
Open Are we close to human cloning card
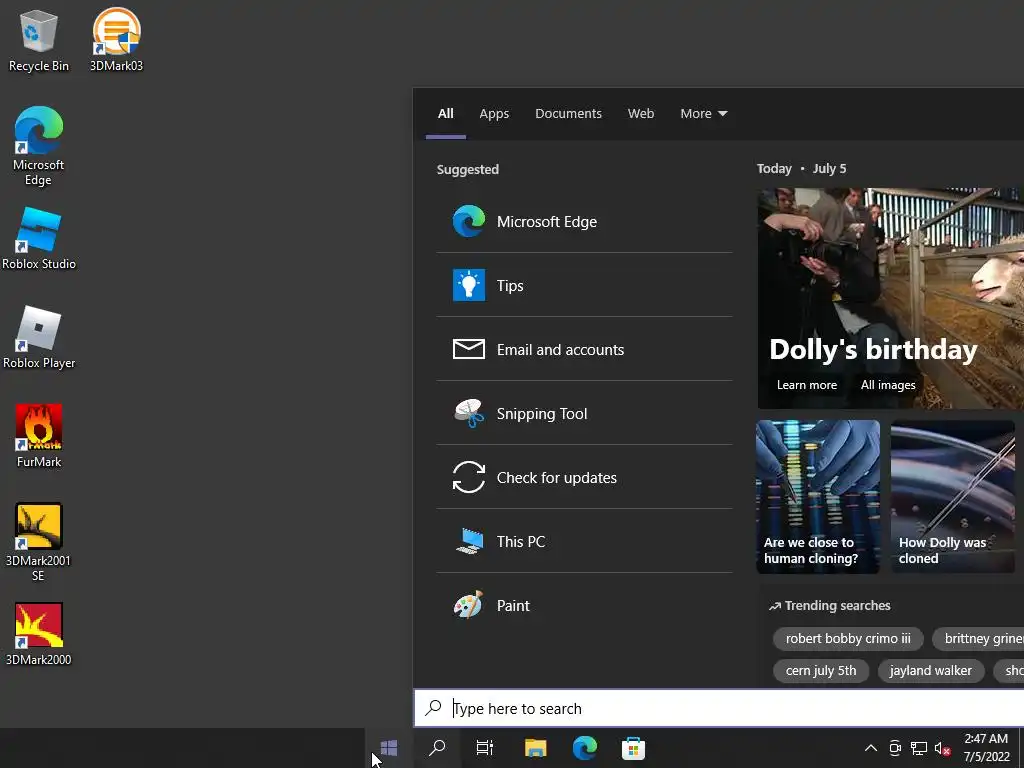pos(818,497)
